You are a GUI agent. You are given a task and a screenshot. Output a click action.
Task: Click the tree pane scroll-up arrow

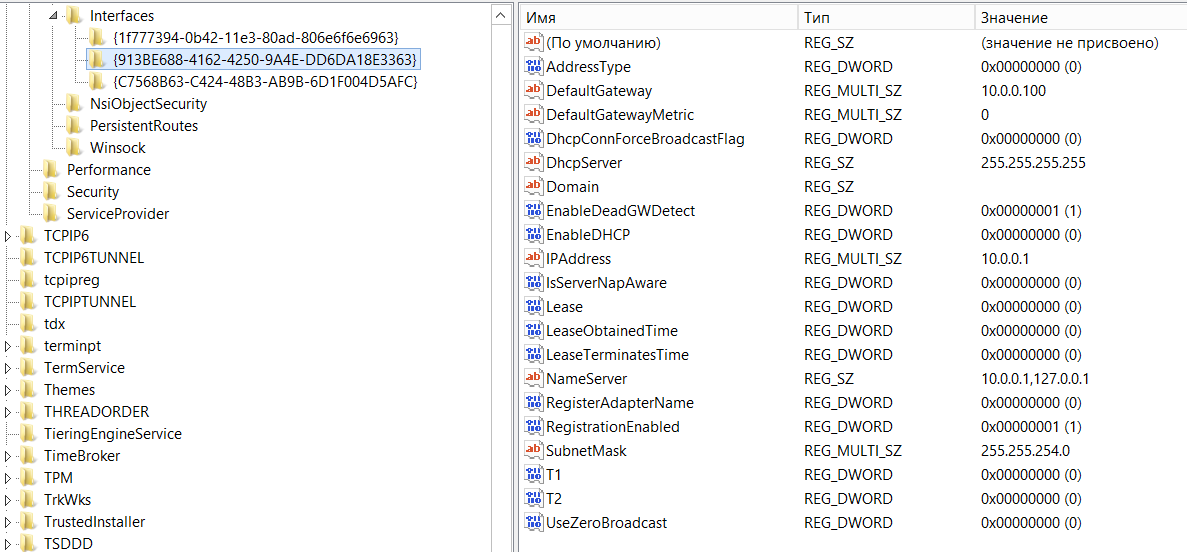pyautogui.click(x=500, y=14)
